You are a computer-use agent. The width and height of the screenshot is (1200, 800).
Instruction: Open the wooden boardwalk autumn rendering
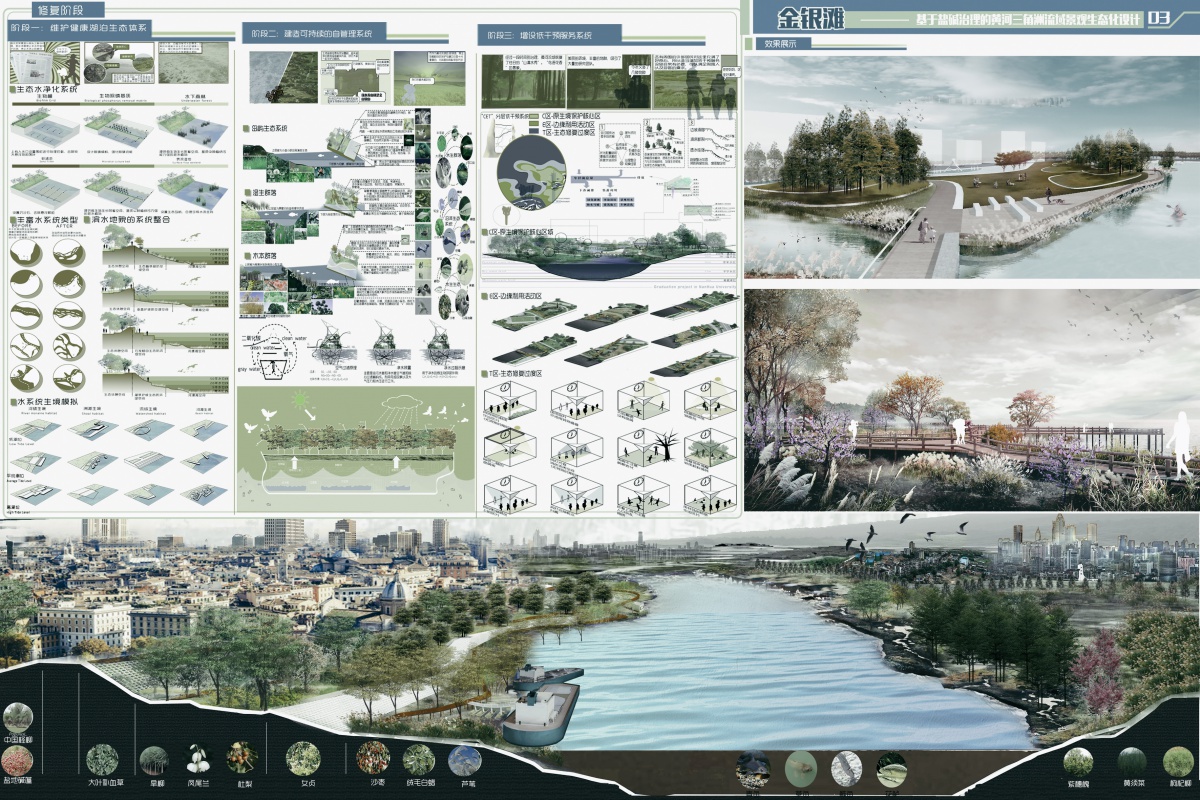coord(971,400)
